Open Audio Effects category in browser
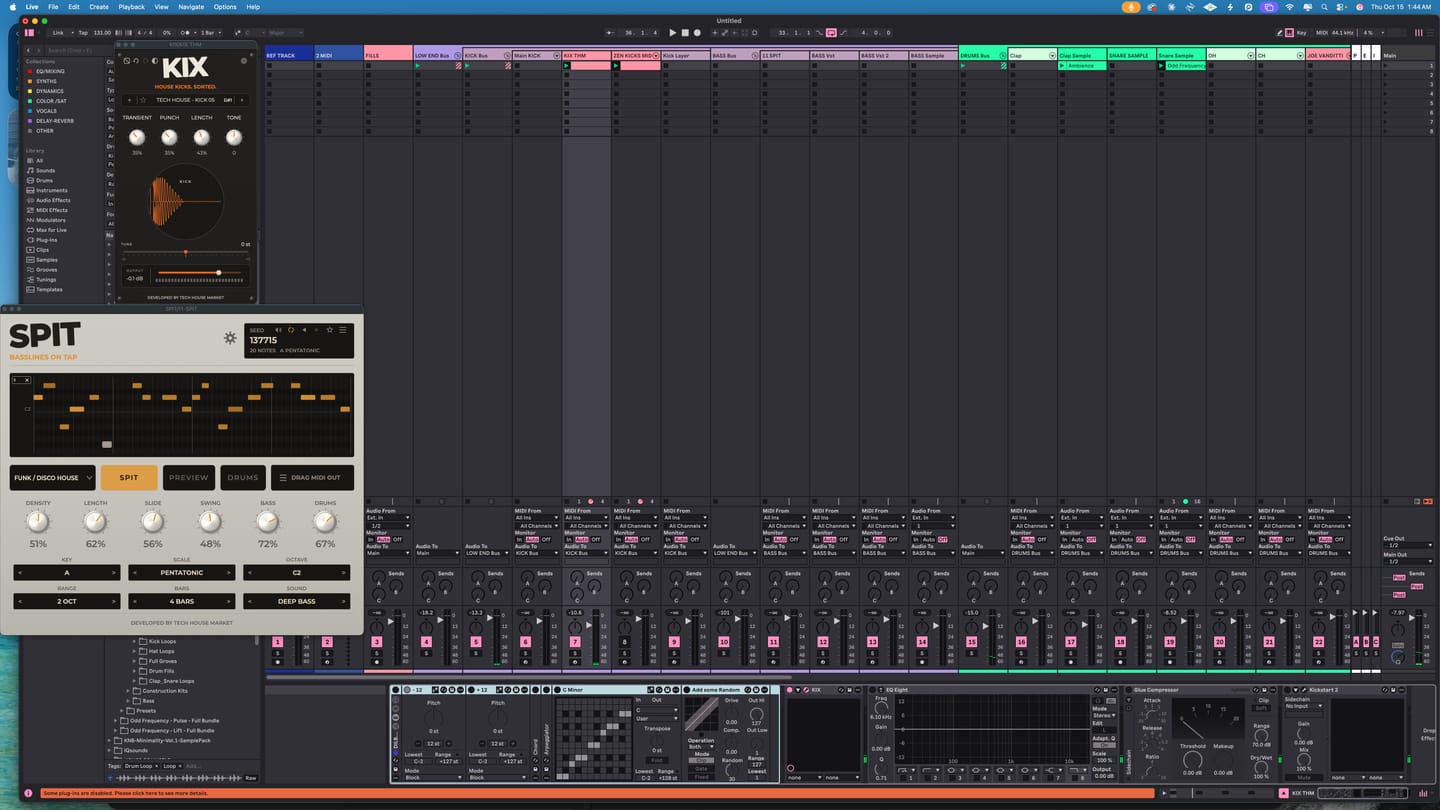 [x=53, y=200]
